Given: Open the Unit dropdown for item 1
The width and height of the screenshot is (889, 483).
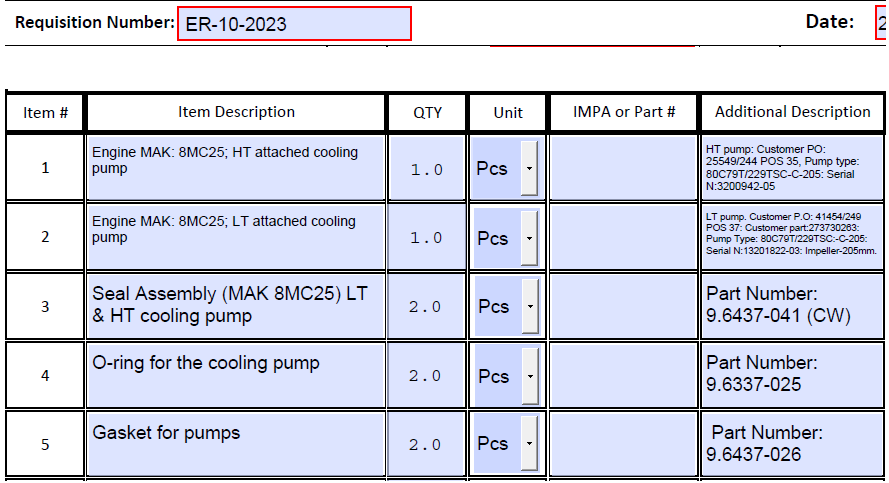Looking at the screenshot, I should point(529,168).
